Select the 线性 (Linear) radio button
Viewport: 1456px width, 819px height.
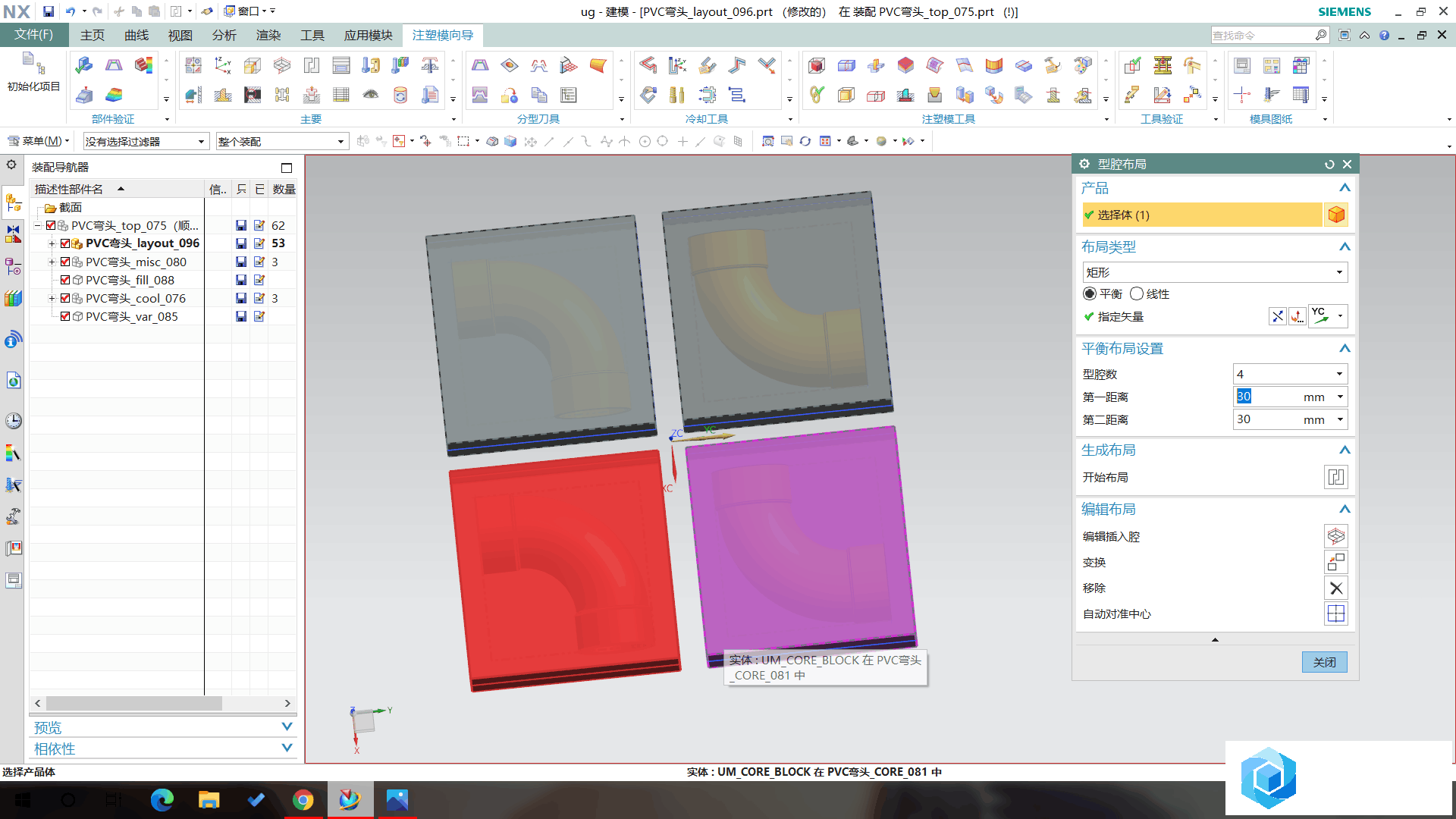[1136, 293]
